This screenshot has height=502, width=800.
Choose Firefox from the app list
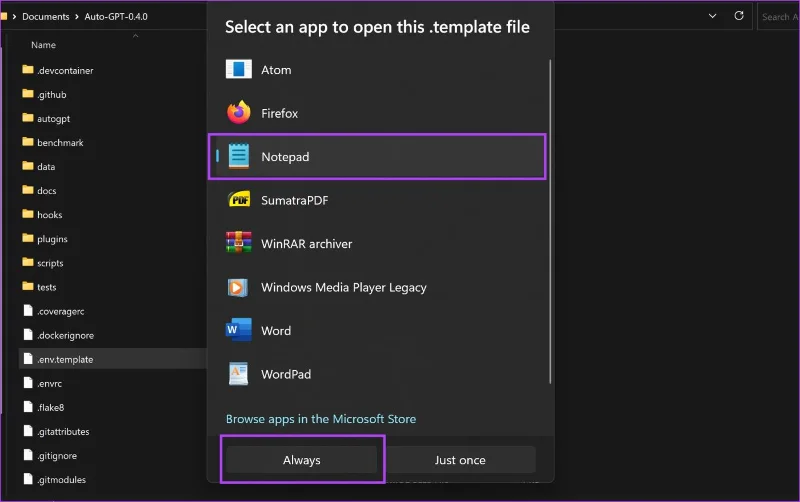pos(378,113)
